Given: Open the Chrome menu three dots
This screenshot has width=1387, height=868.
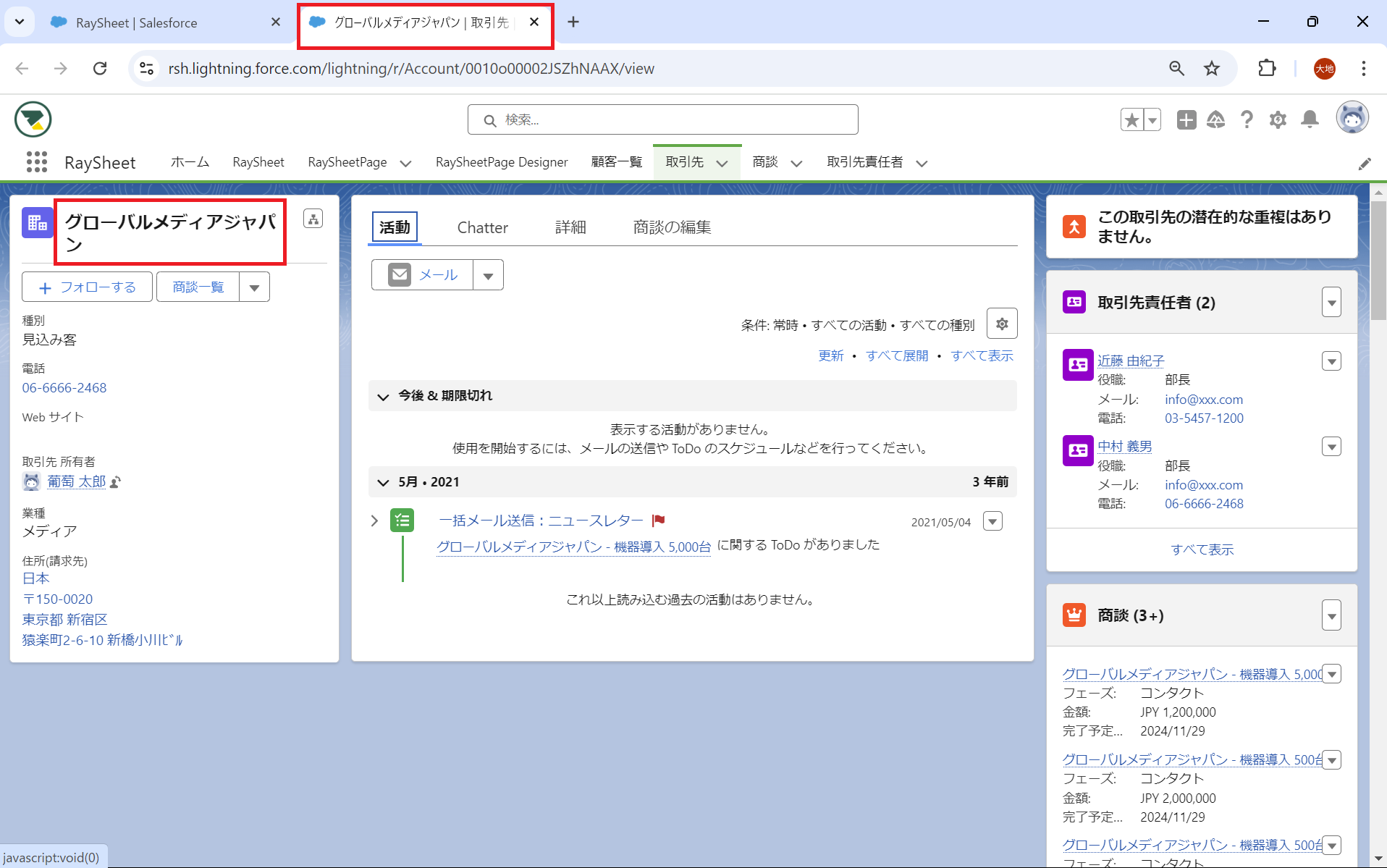Looking at the screenshot, I should (1363, 68).
